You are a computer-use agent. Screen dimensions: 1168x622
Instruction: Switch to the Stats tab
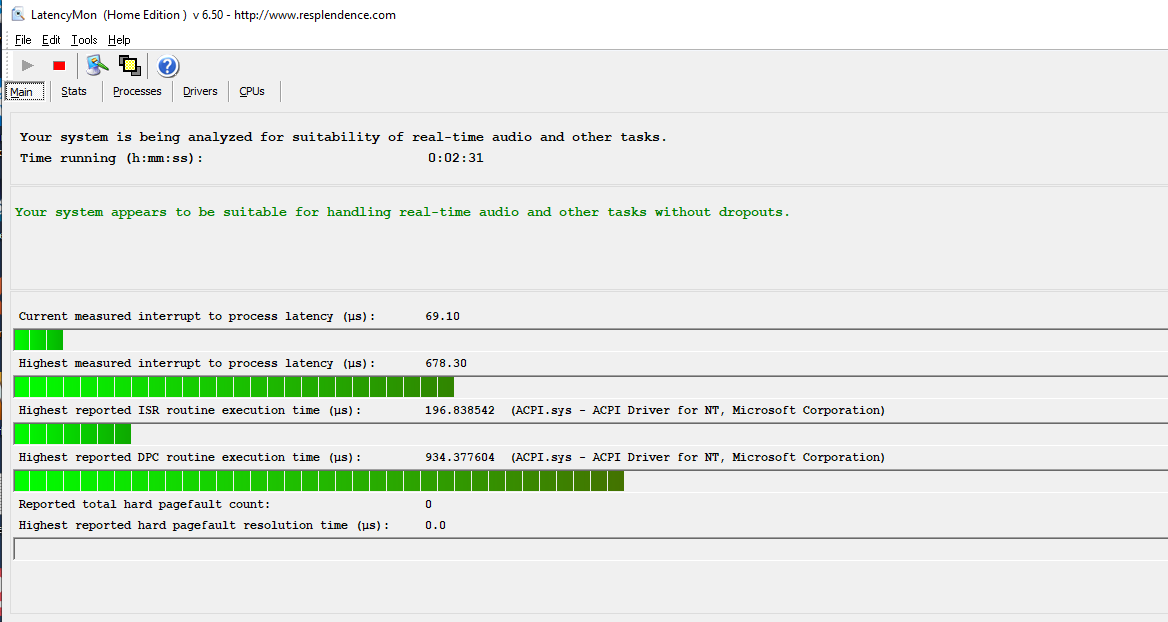tap(74, 91)
